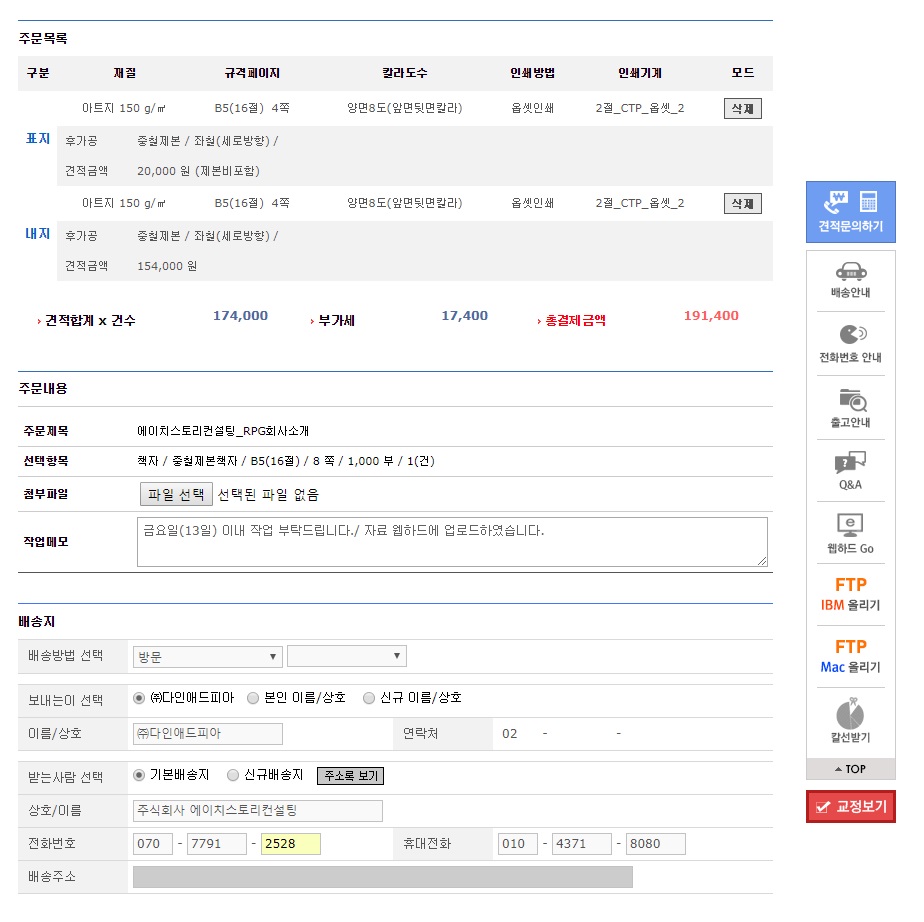Open 전화번호 안내 phone info icon
Screen dimensions: 924x922
pos(850,343)
